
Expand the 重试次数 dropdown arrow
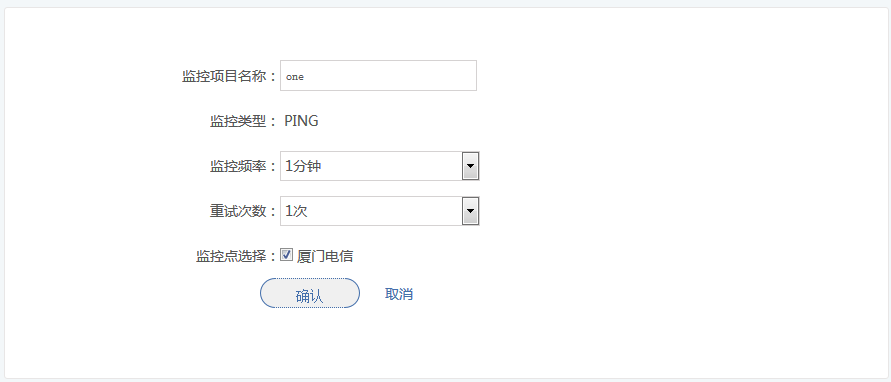(x=471, y=211)
